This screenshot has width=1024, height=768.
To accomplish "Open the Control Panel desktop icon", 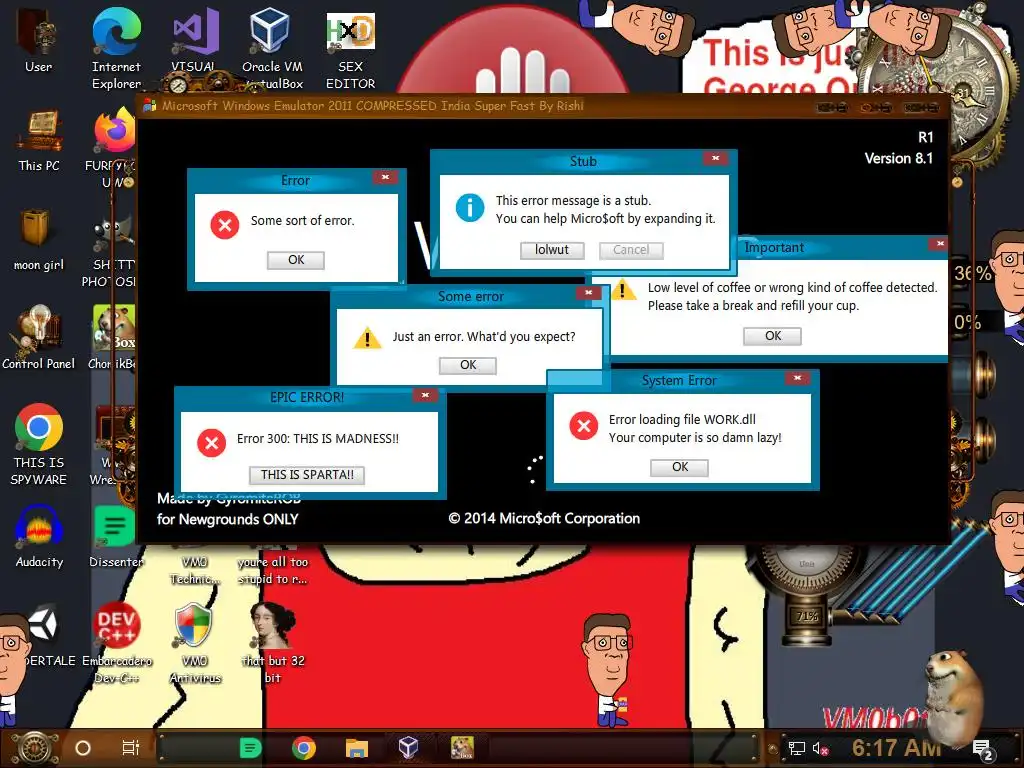I will click(38, 338).
